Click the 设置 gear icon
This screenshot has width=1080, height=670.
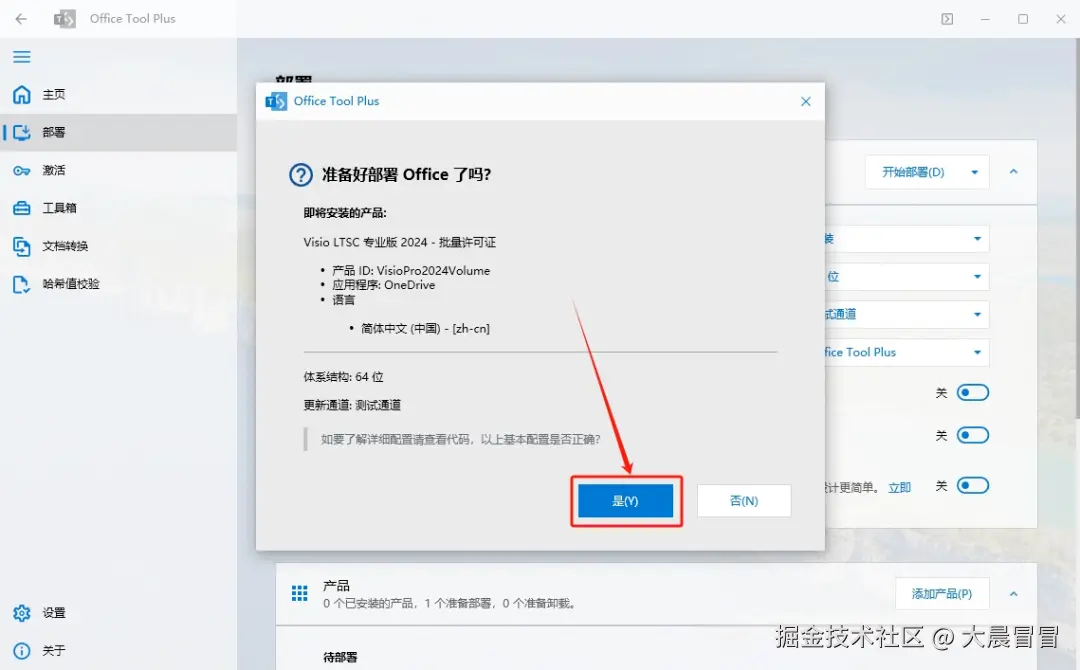22,613
